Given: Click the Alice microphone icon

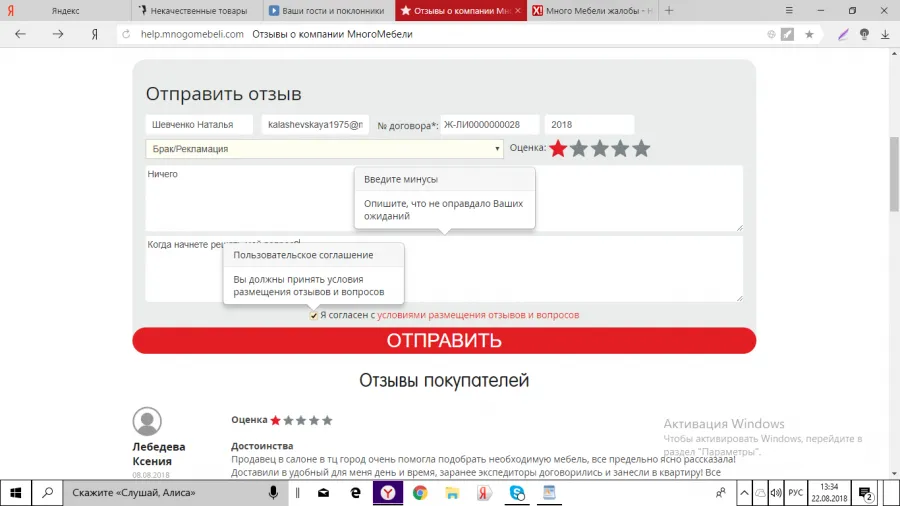Looking at the screenshot, I should point(273,492).
